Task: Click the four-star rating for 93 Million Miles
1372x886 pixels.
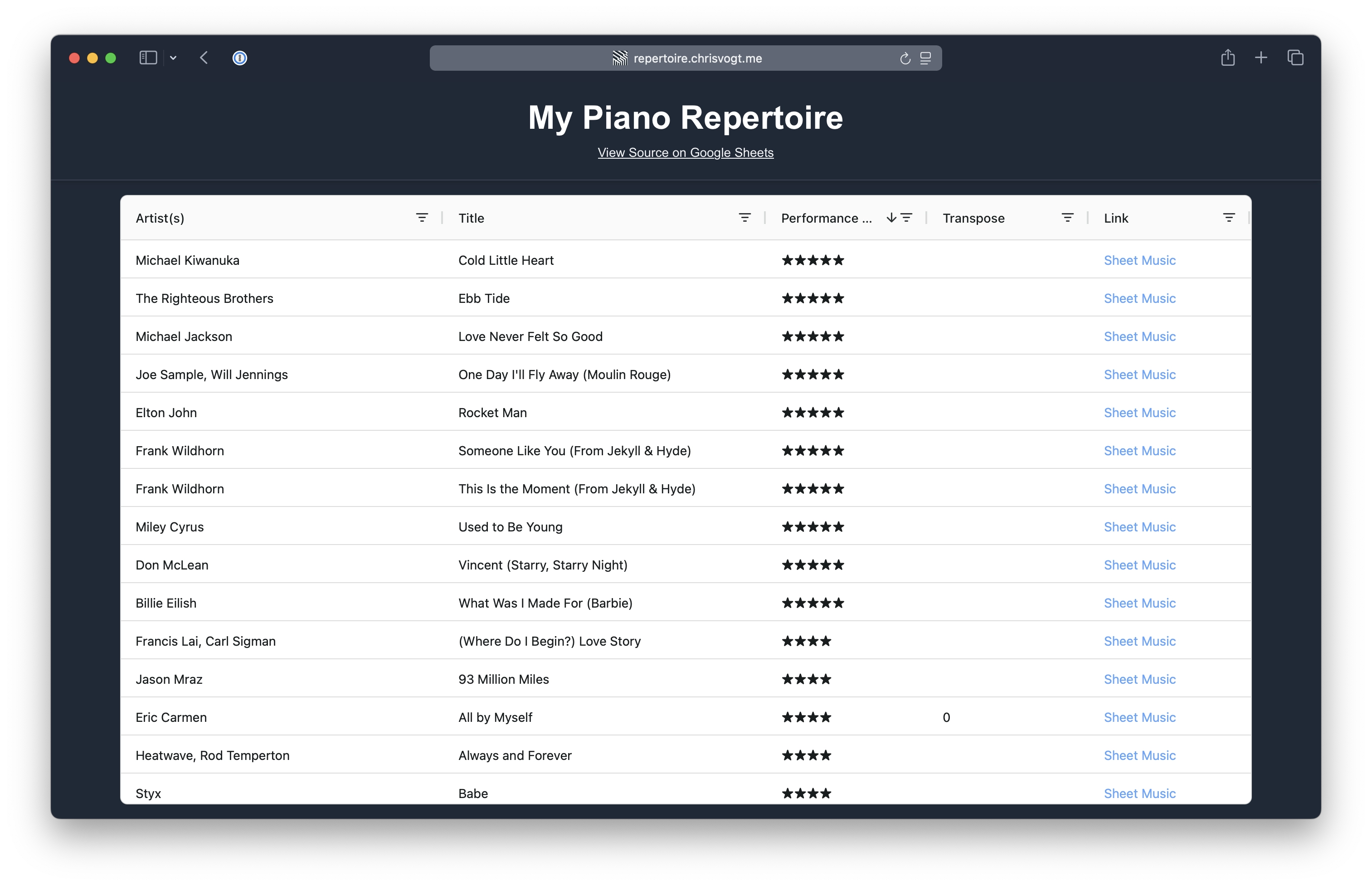Action: point(807,679)
